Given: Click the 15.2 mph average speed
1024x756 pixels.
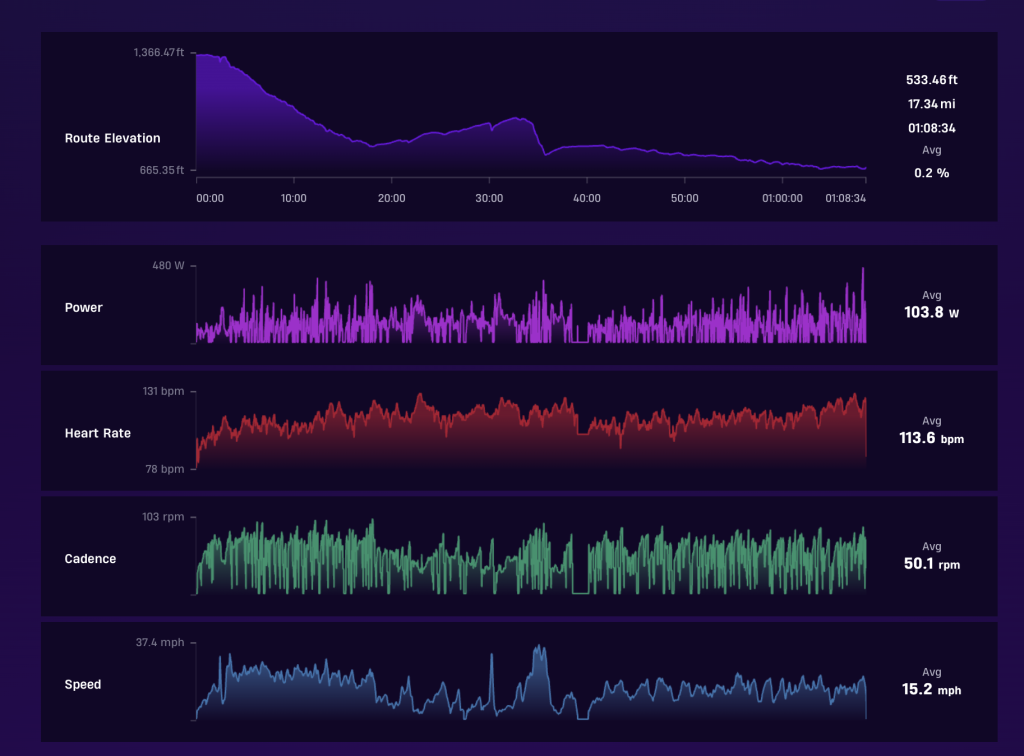Looking at the screenshot, I should pos(932,689).
